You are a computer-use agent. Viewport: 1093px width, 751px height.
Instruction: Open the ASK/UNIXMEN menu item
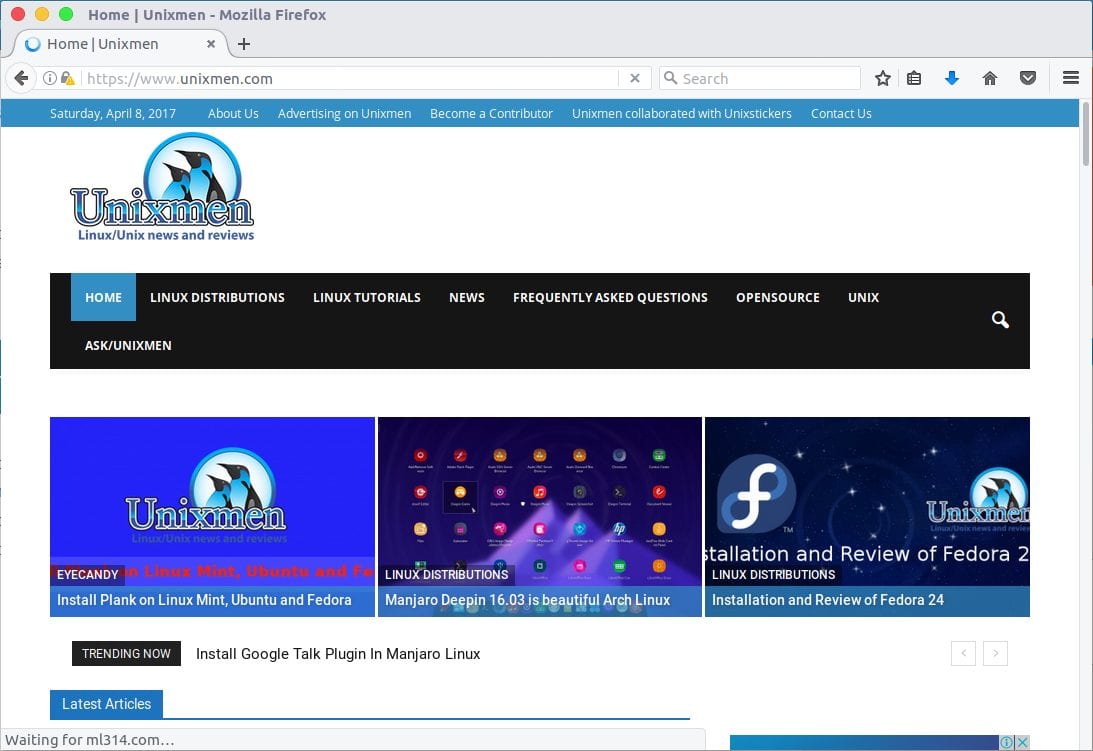pos(128,345)
